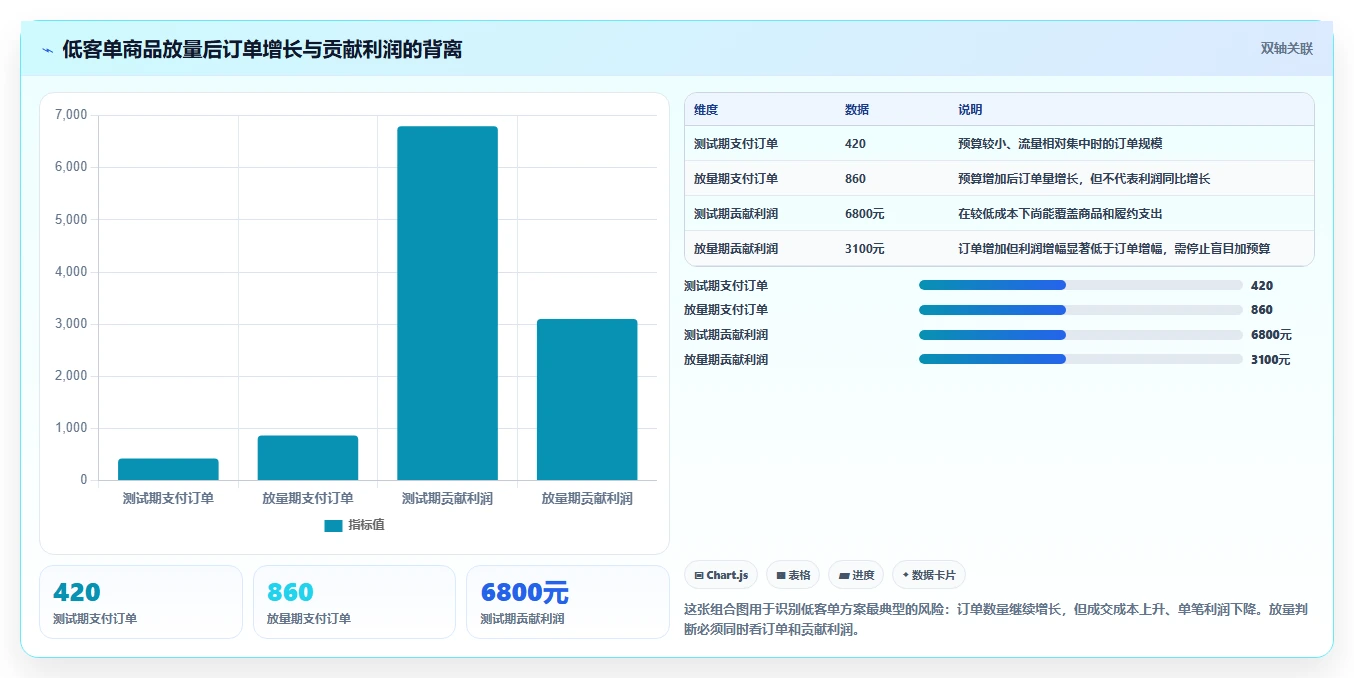Click the 860 data card
1354x678 pixels.
[354, 602]
